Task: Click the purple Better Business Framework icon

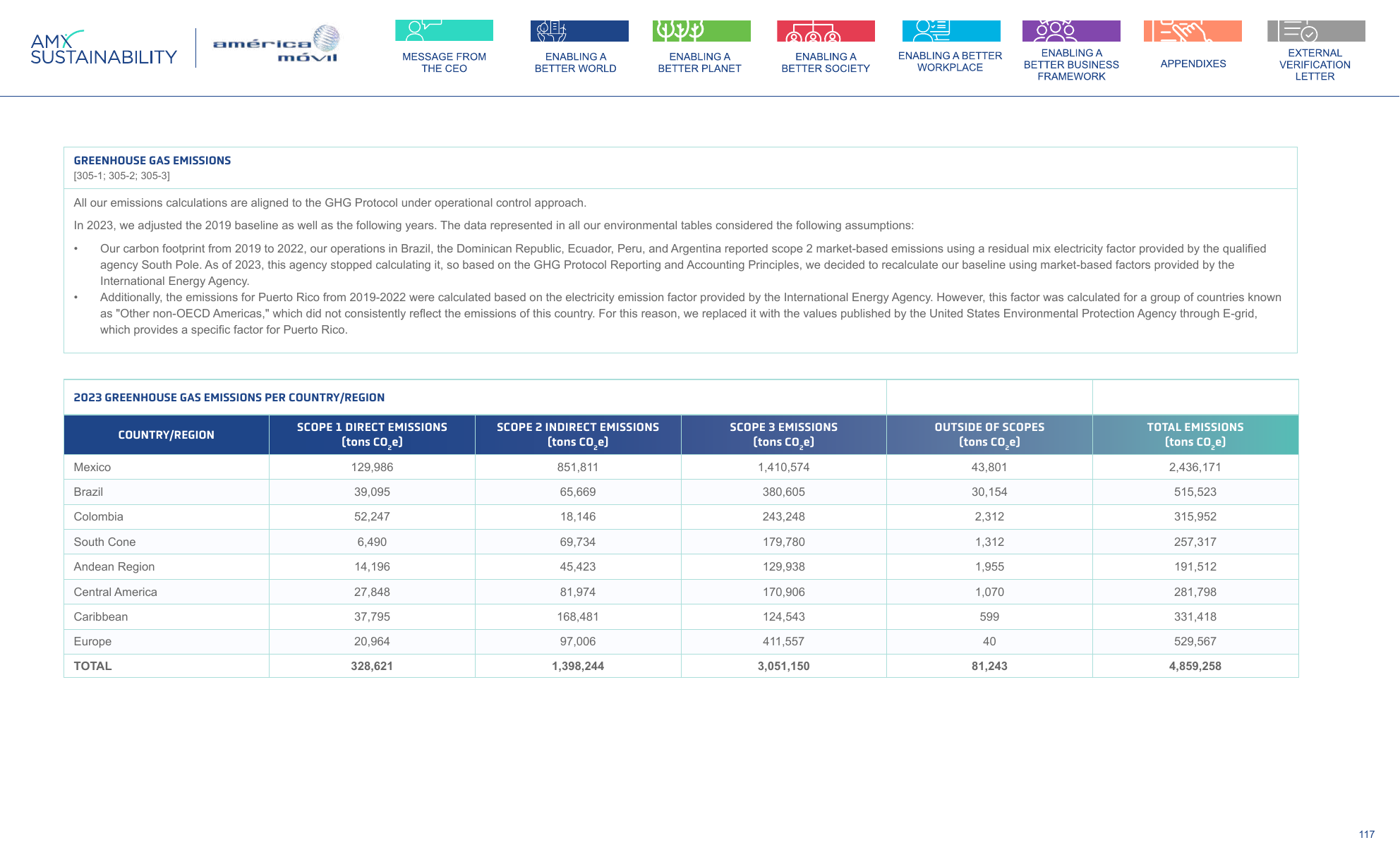Action: [x=1071, y=30]
